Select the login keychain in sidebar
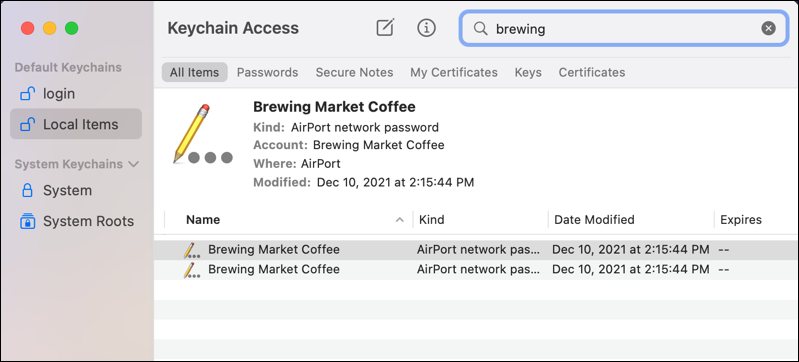This screenshot has width=799, height=362. point(76,94)
